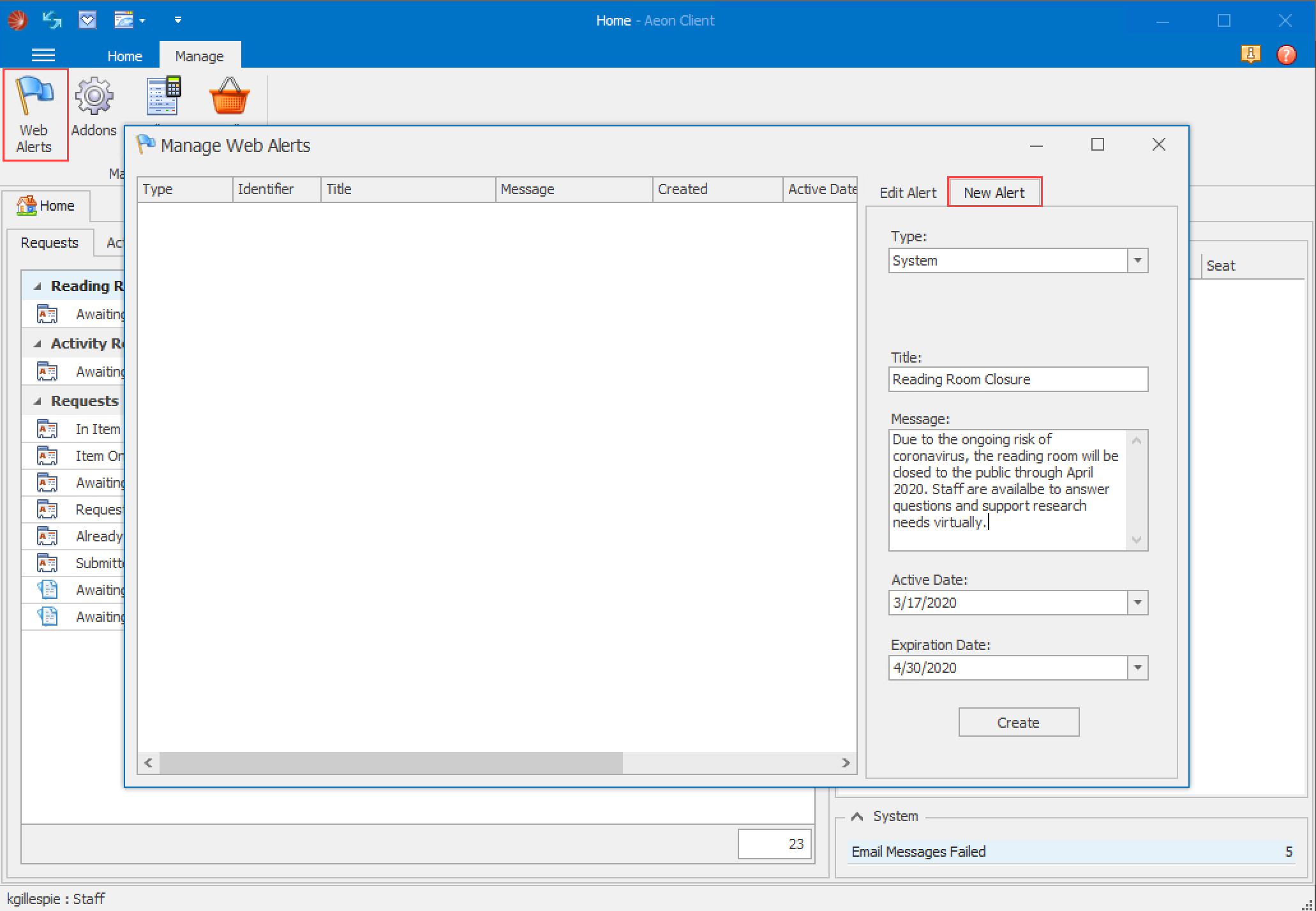Open Web Alerts from the Manage ribbon
The image size is (1316, 911).
pos(34,114)
